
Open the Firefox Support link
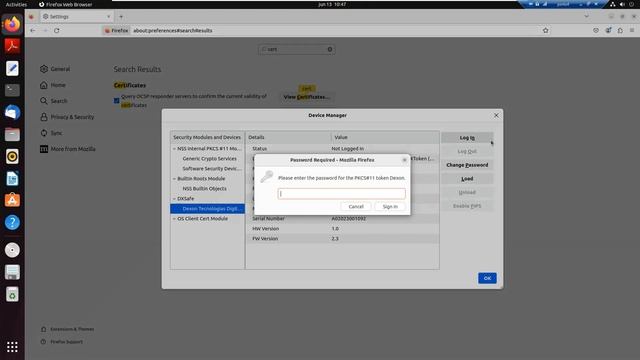coord(62,342)
